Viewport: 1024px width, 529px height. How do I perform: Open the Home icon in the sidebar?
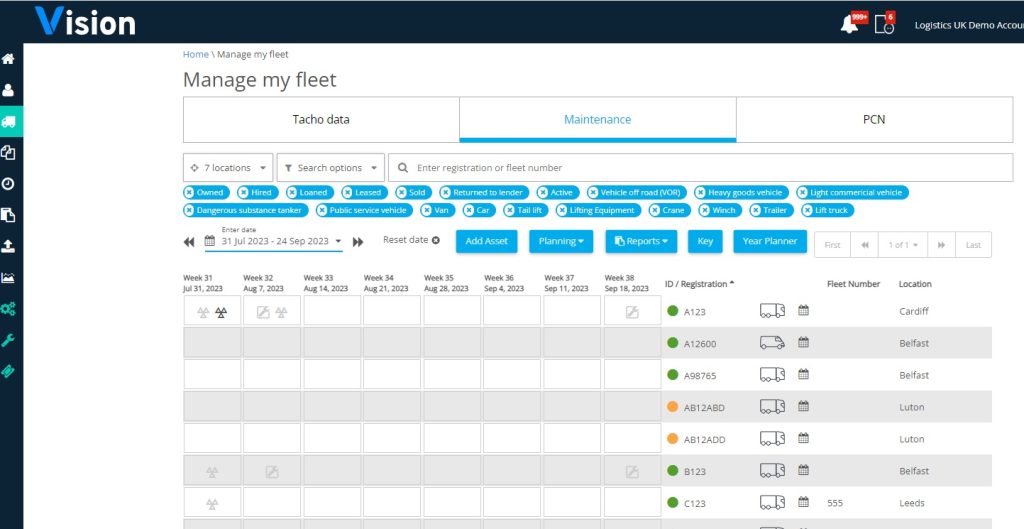tap(8, 59)
